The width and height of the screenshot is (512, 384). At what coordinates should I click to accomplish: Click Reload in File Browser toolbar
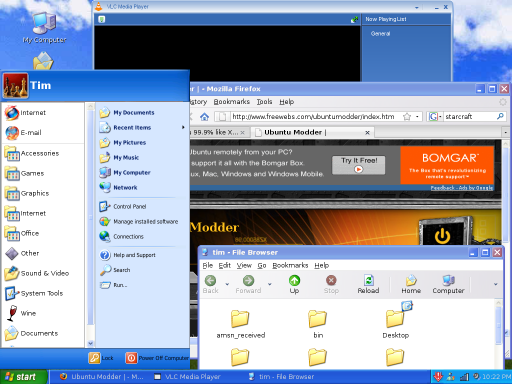click(x=368, y=284)
